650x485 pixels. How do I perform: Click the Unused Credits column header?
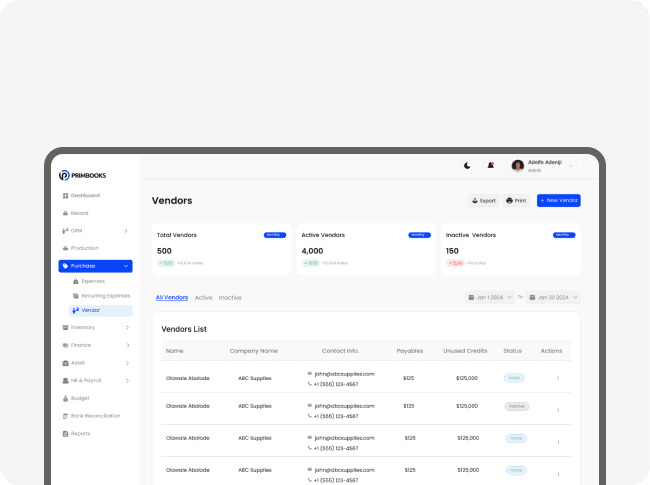click(465, 351)
